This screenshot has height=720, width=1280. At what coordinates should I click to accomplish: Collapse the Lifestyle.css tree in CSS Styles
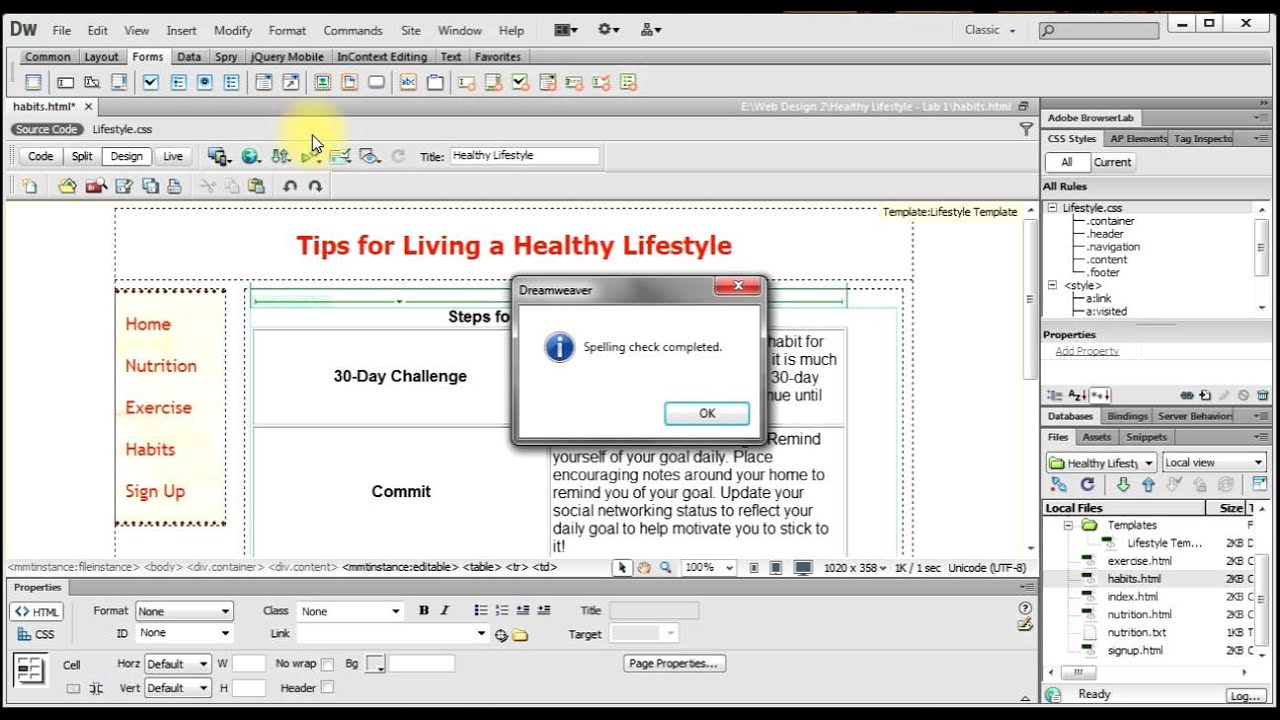1052,208
